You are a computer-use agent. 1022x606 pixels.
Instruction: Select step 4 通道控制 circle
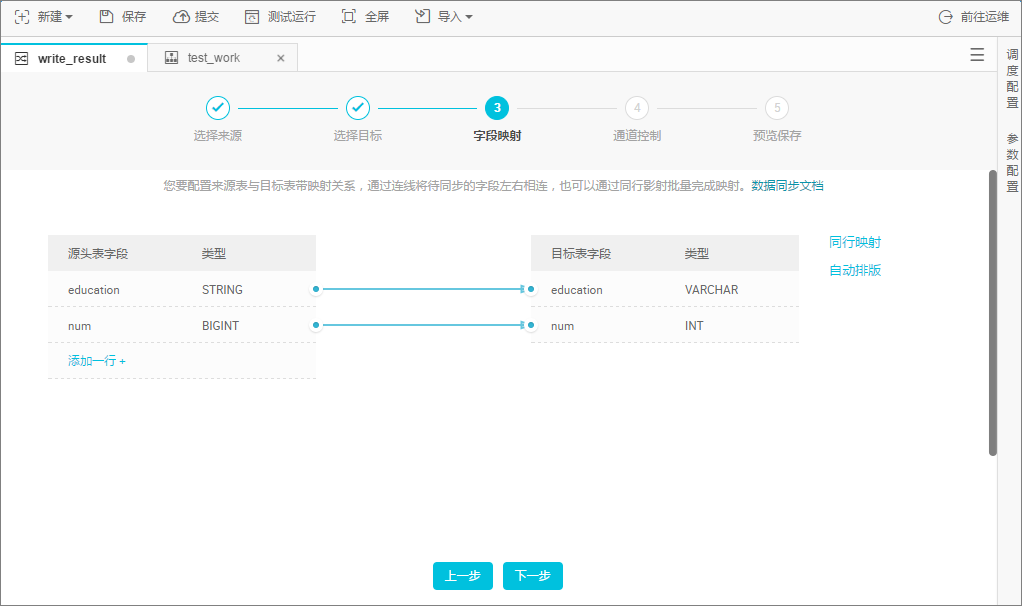click(x=637, y=108)
